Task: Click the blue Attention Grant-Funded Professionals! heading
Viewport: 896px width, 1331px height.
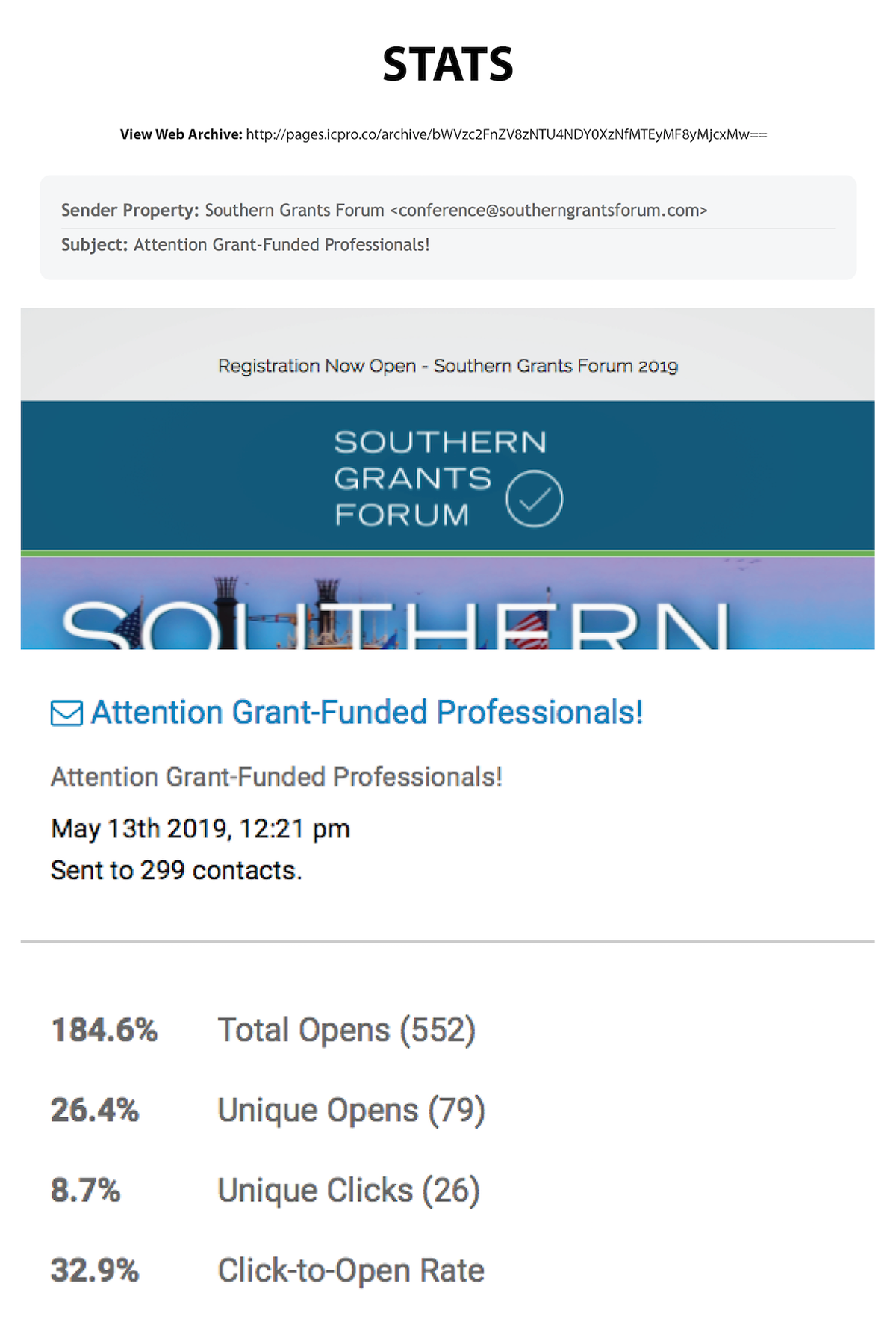Action: [x=367, y=713]
